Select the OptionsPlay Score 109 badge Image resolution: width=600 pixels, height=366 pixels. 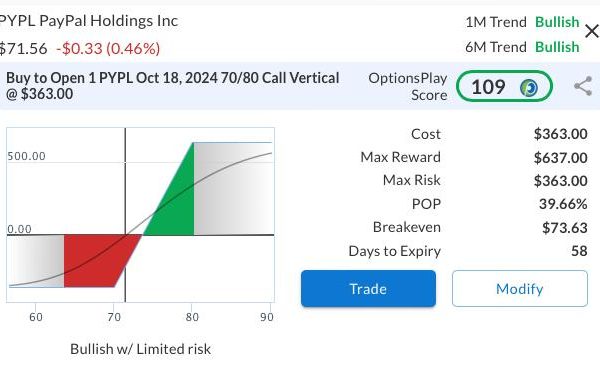tap(504, 87)
